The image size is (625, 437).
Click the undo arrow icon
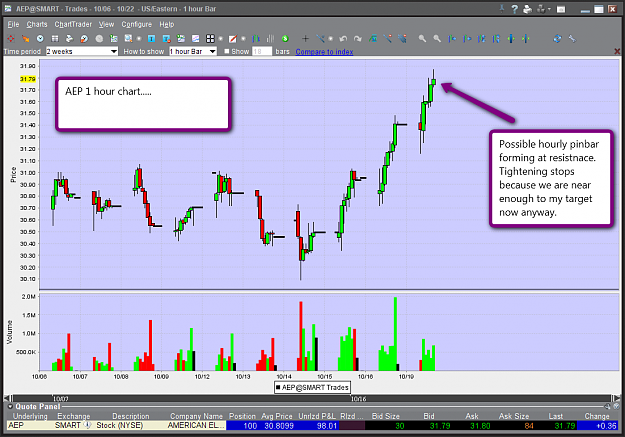(x=343, y=39)
